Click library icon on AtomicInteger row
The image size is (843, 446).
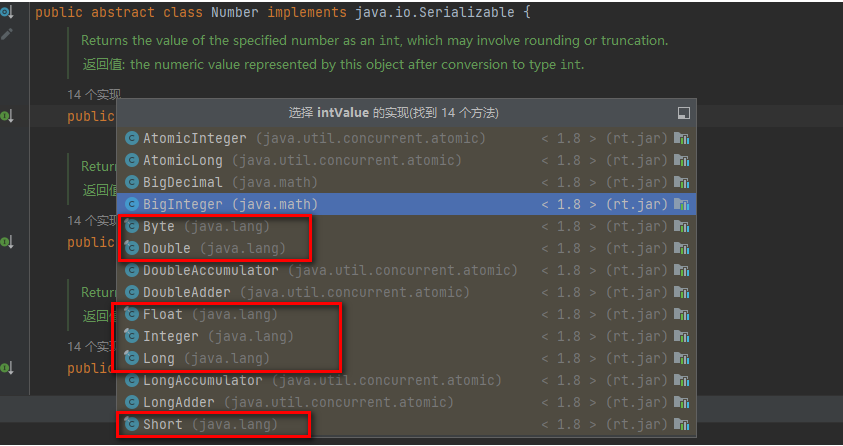point(682,139)
